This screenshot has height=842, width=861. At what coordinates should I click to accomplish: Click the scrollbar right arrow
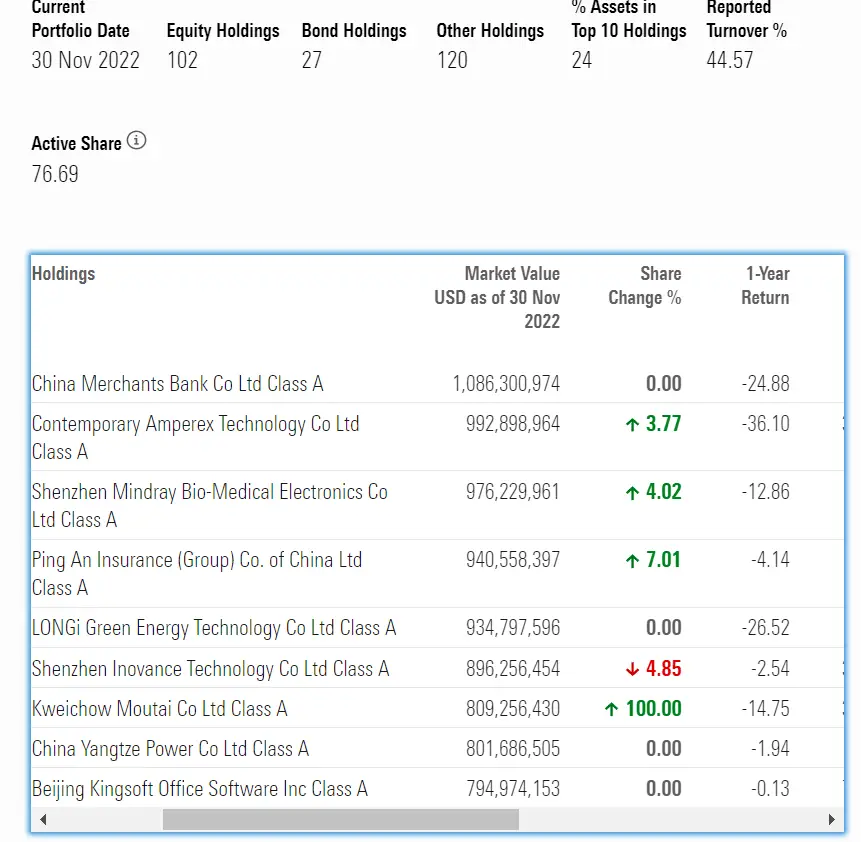point(832,820)
